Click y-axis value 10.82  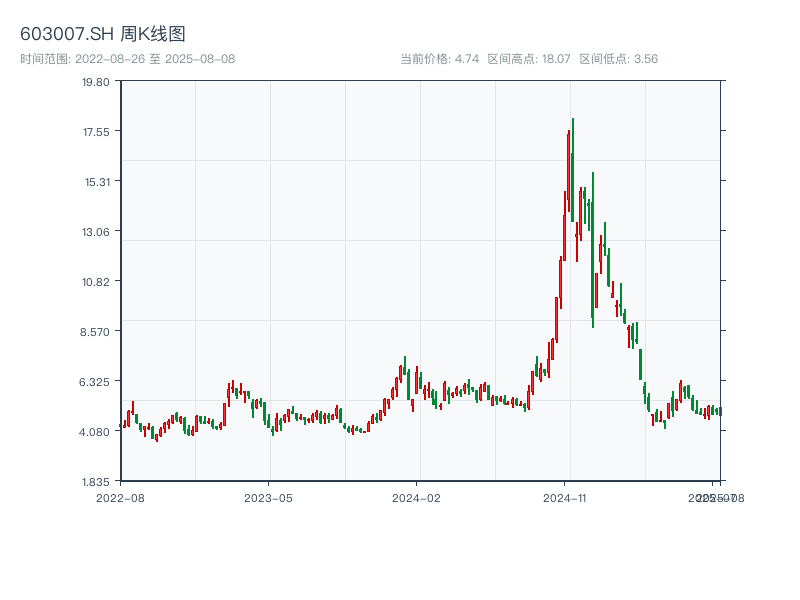(x=95, y=282)
